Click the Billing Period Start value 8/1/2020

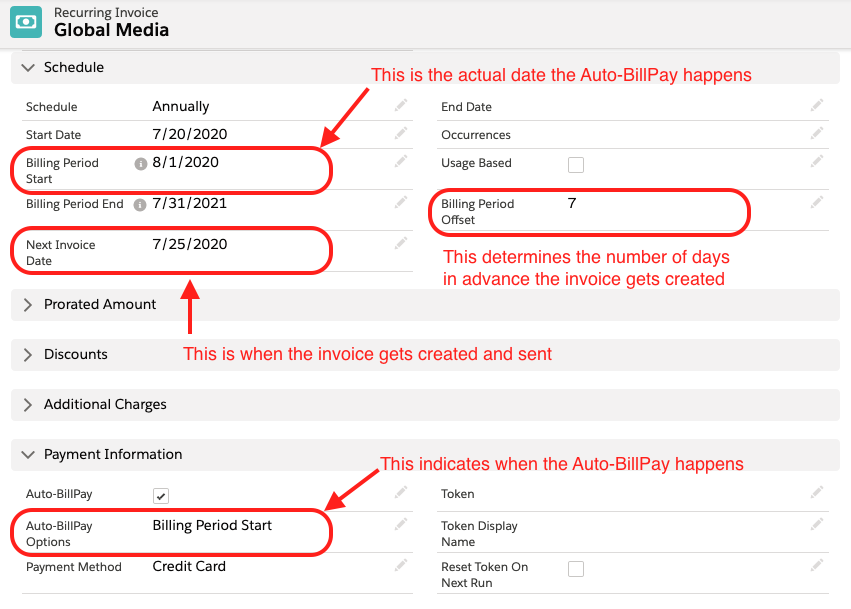click(185, 162)
